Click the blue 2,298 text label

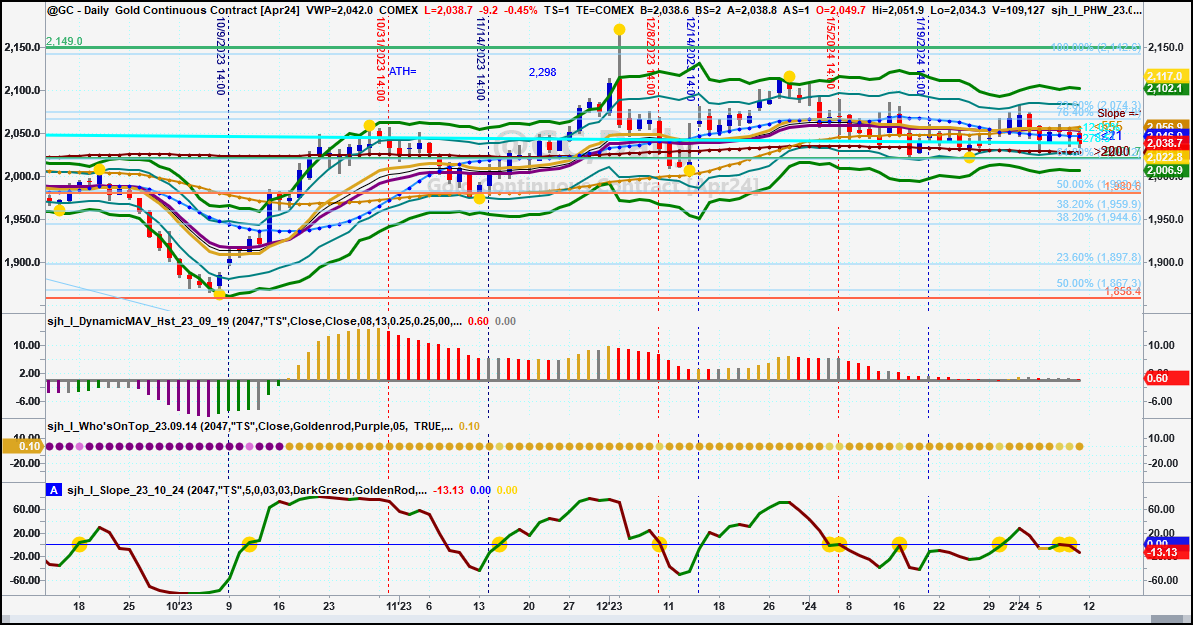coord(542,72)
